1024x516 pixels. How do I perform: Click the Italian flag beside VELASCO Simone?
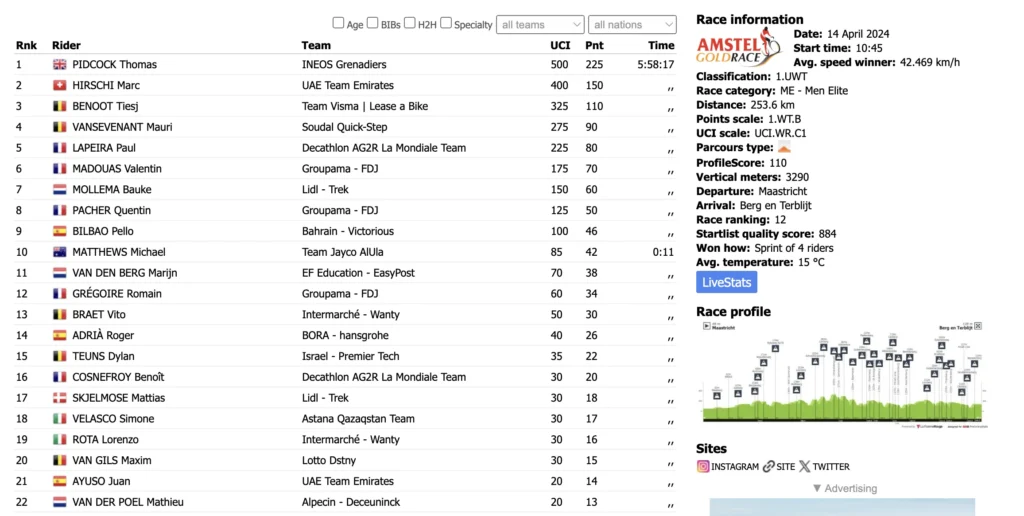click(59, 419)
